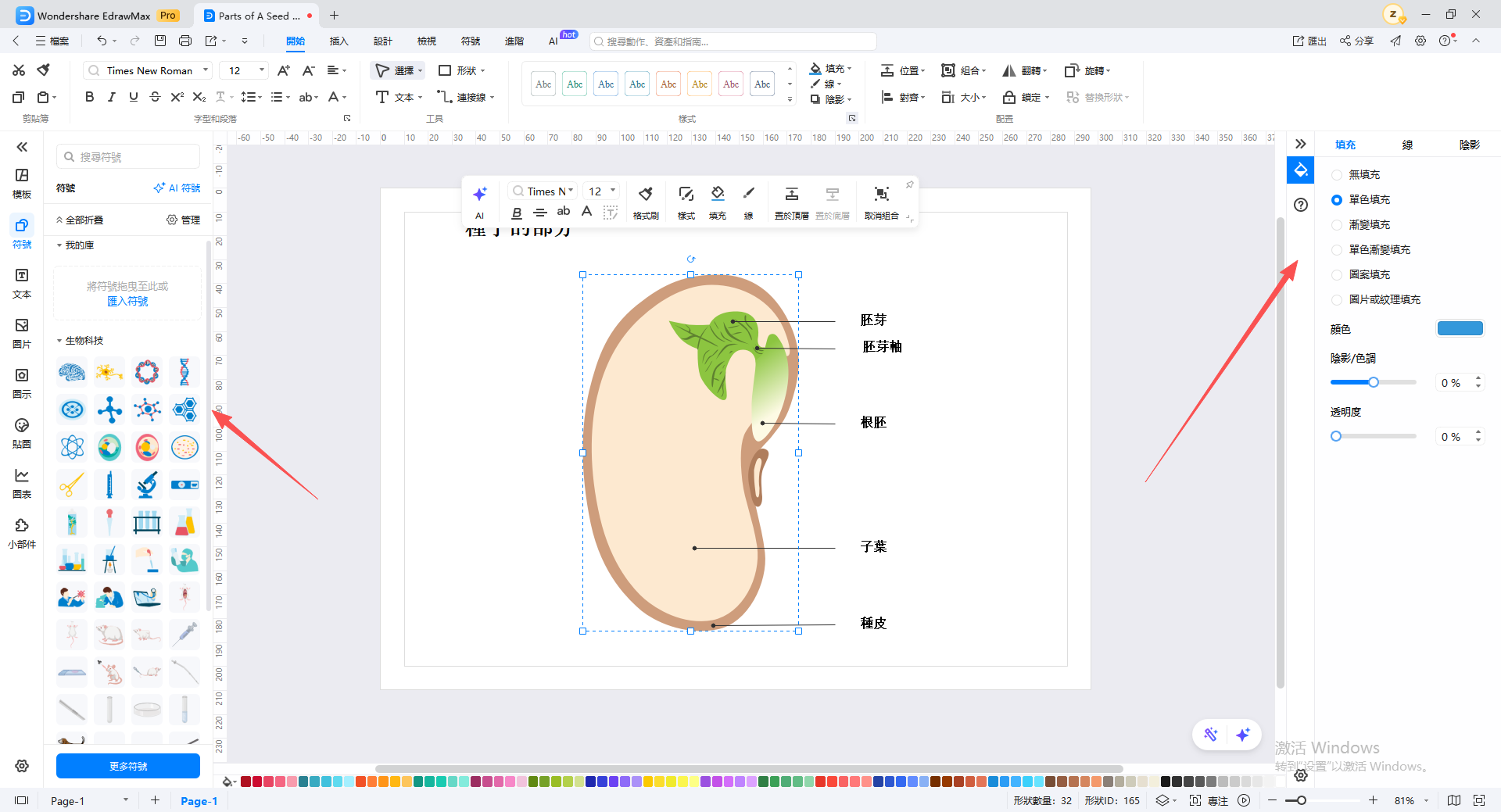Click the 管理 manage button
1501x812 pixels.
pos(184,220)
